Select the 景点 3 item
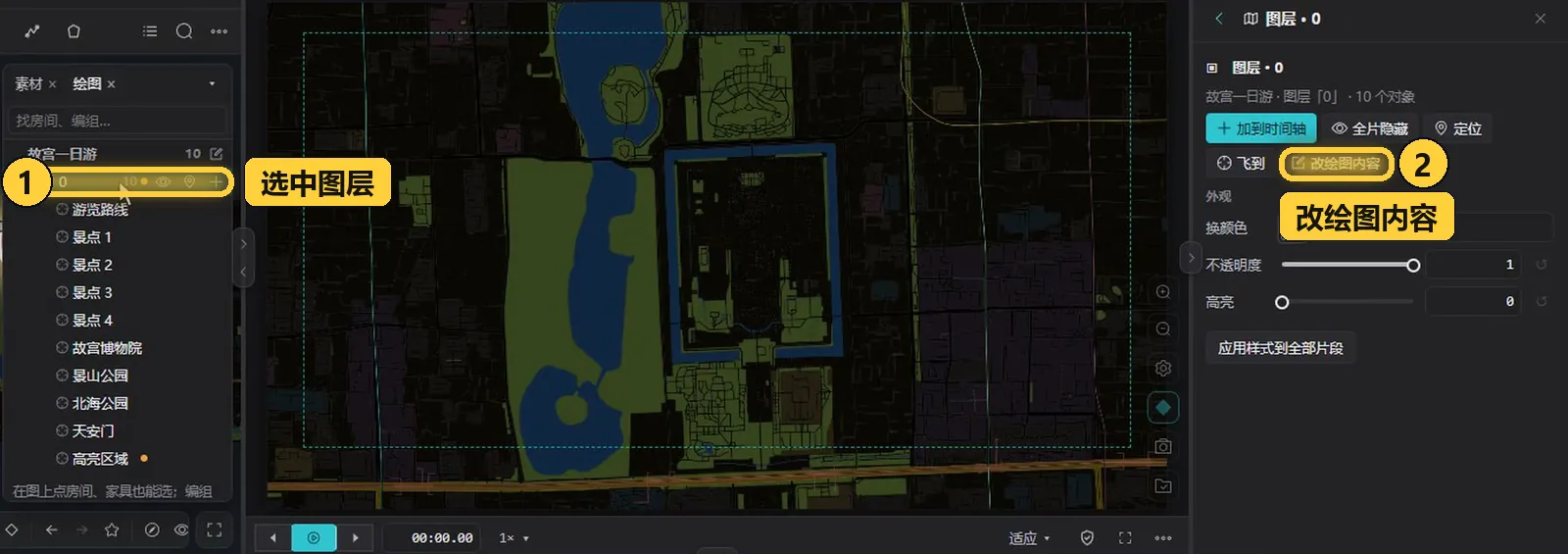 (x=91, y=292)
